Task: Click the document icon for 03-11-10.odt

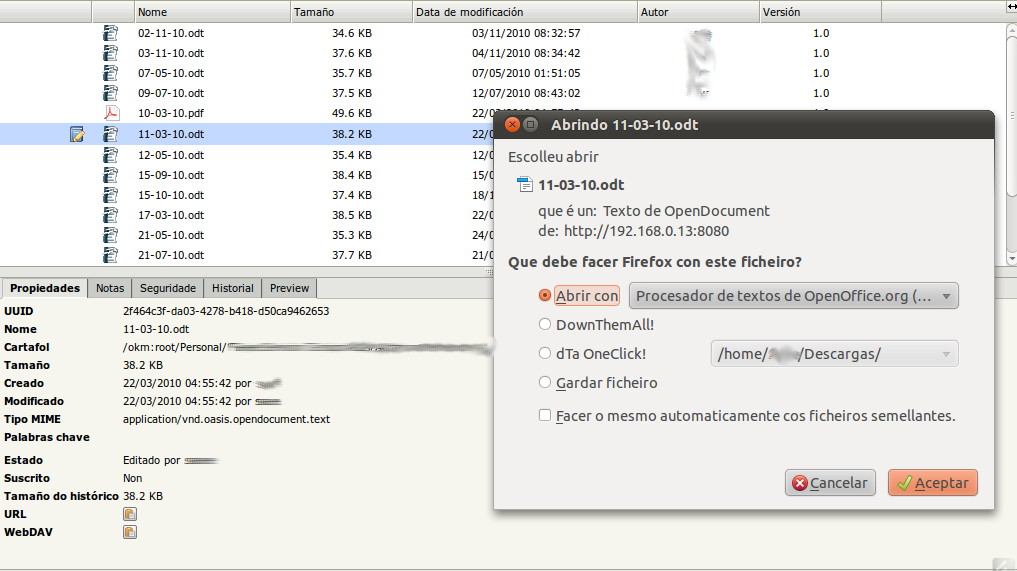Action: (111, 53)
